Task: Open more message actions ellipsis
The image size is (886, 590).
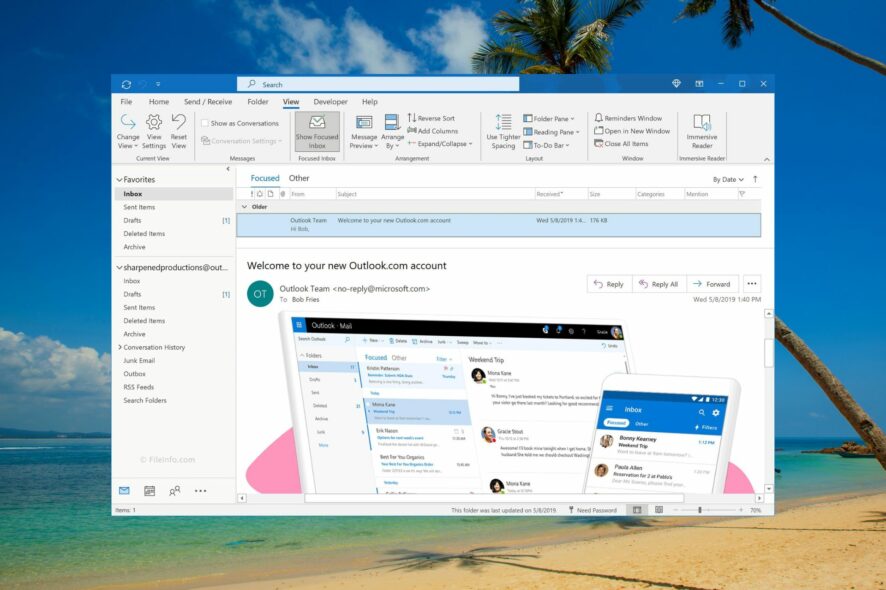Action: pos(752,284)
